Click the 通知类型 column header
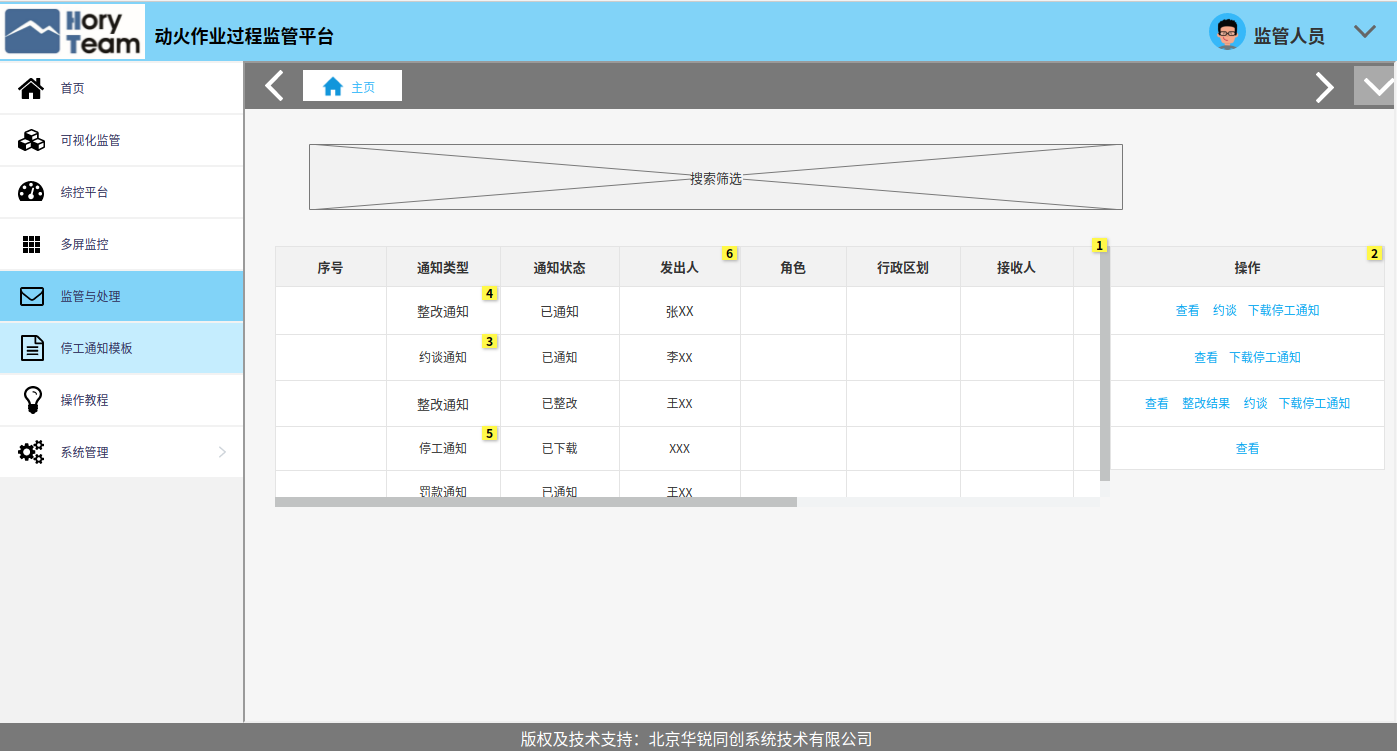This screenshot has height=751, width=1397. 443,268
